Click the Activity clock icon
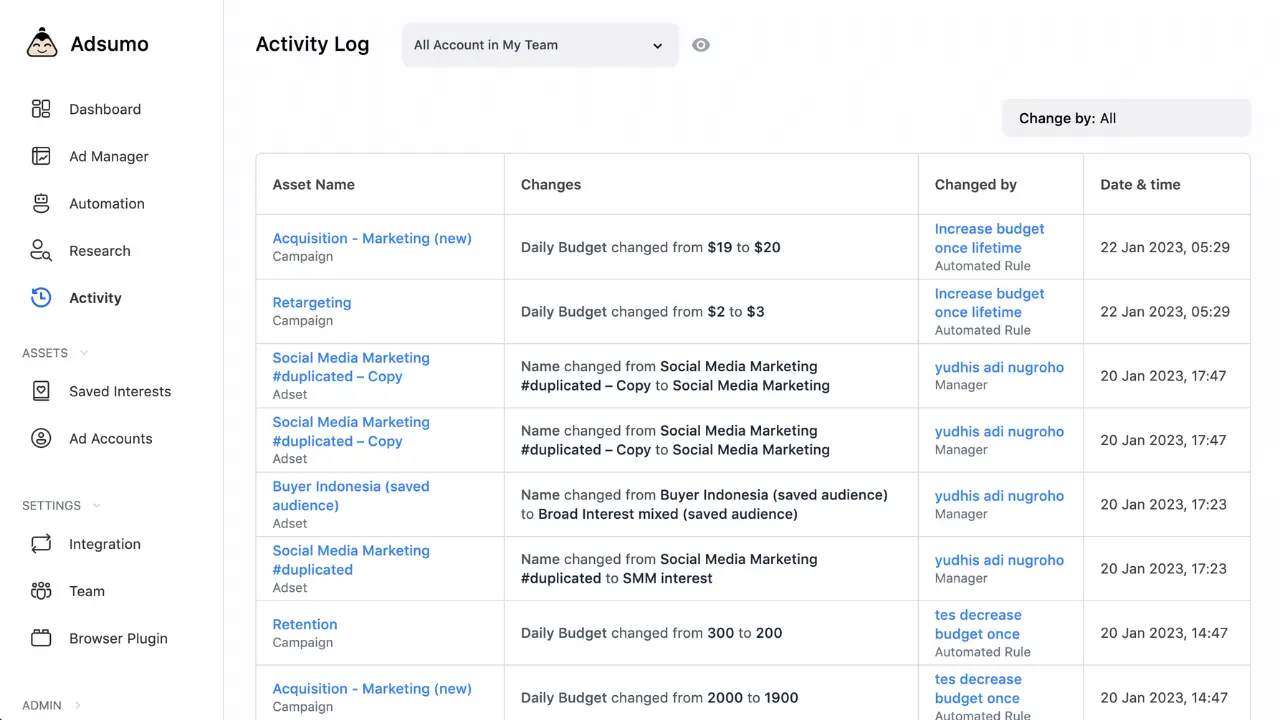Screen dimensions: 1280x720 41,297
